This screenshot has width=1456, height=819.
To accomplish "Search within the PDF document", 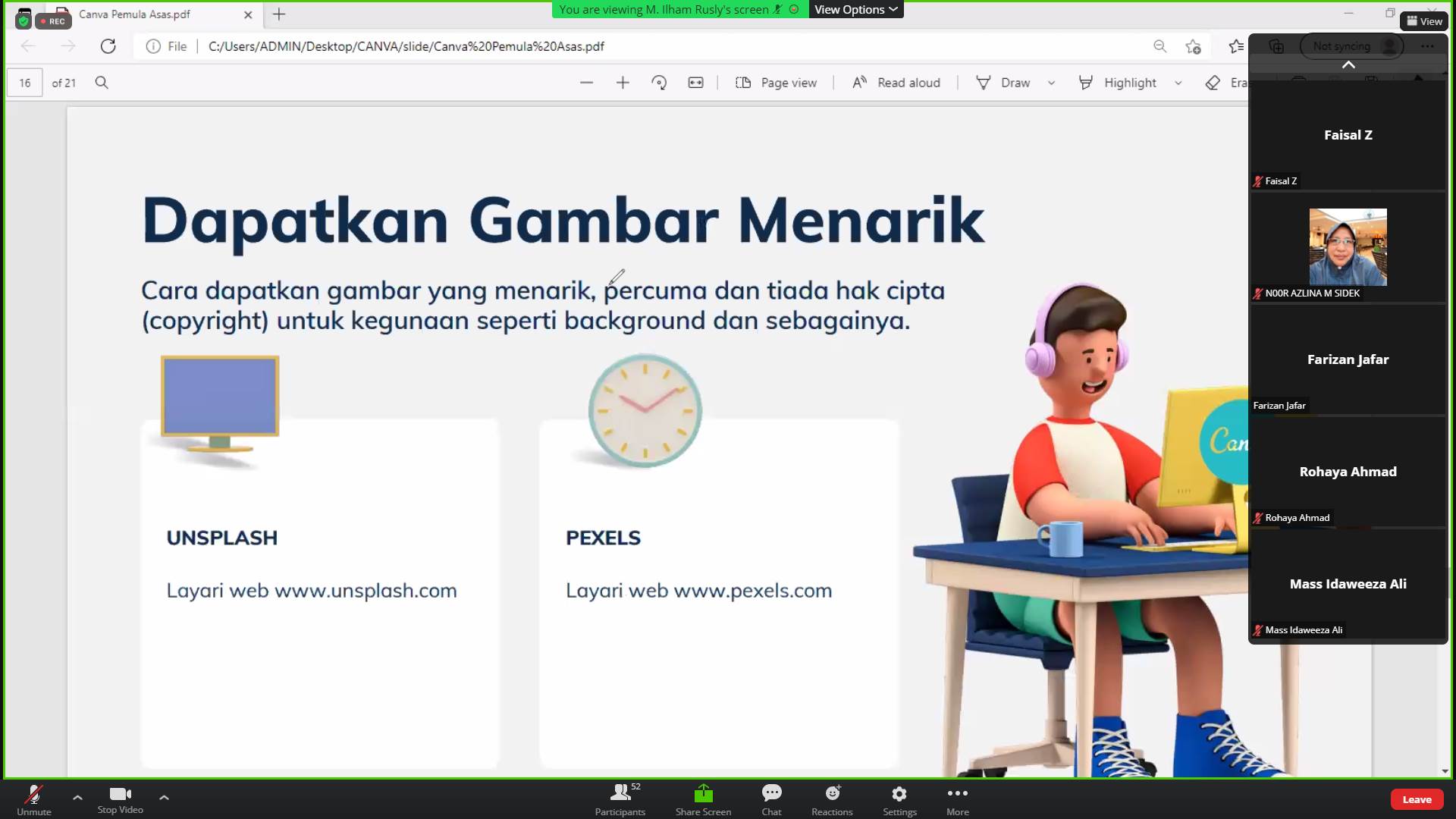I will (x=102, y=83).
